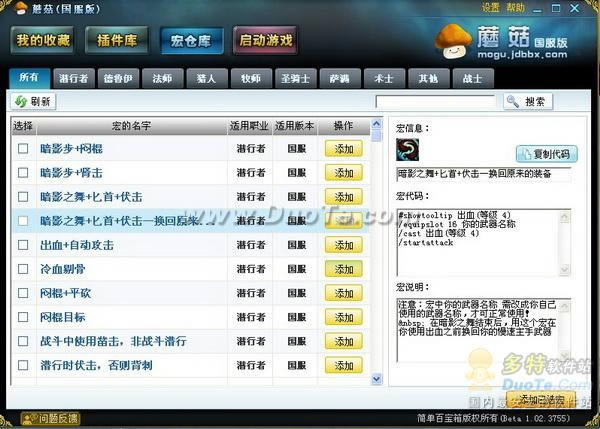The height and width of the screenshot is (429, 600).
Task: Click the refresh icon next to 刷新
Action: (x=21, y=102)
